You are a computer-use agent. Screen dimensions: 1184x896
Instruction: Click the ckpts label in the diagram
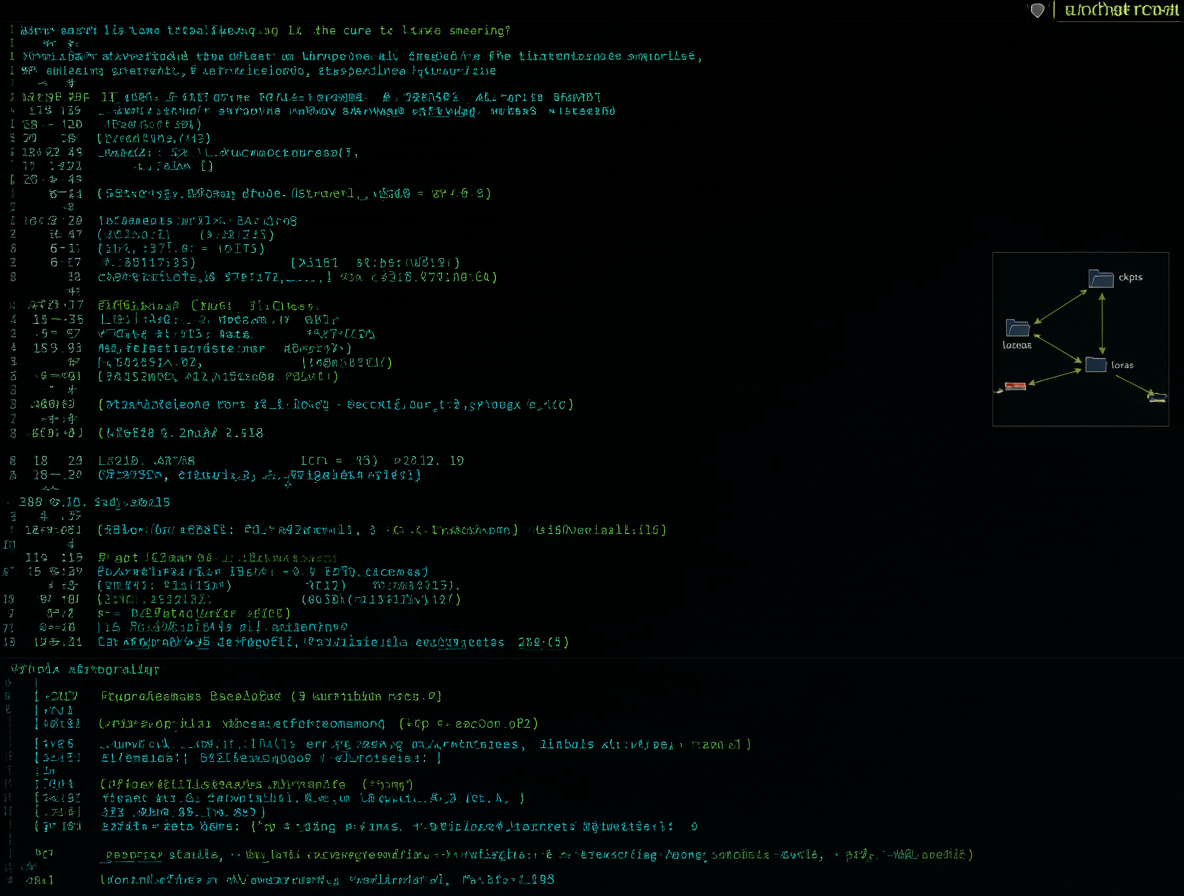[x=1130, y=277]
